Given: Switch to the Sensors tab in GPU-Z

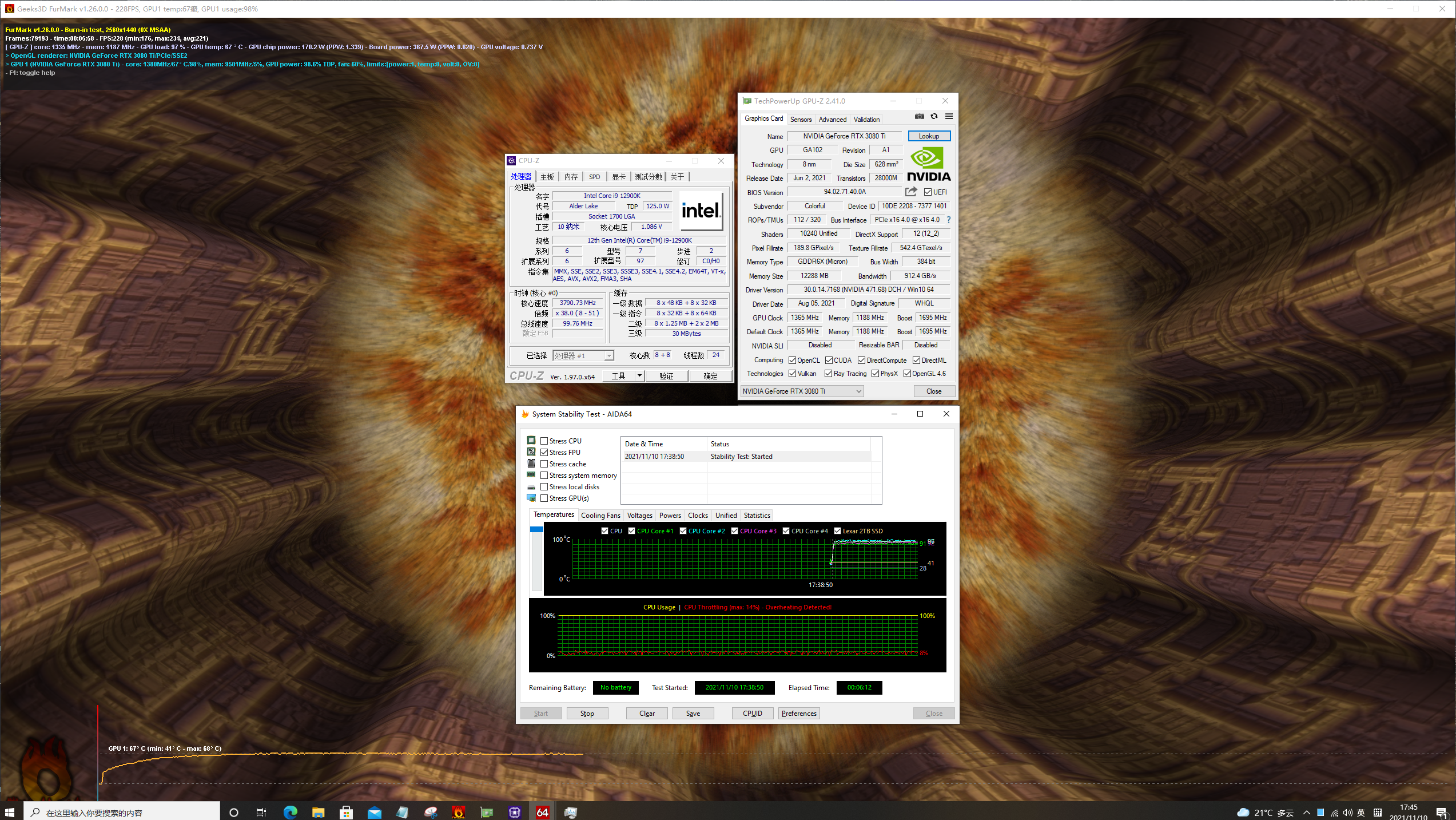Looking at the screenshot, I should [x=801, y=120].
